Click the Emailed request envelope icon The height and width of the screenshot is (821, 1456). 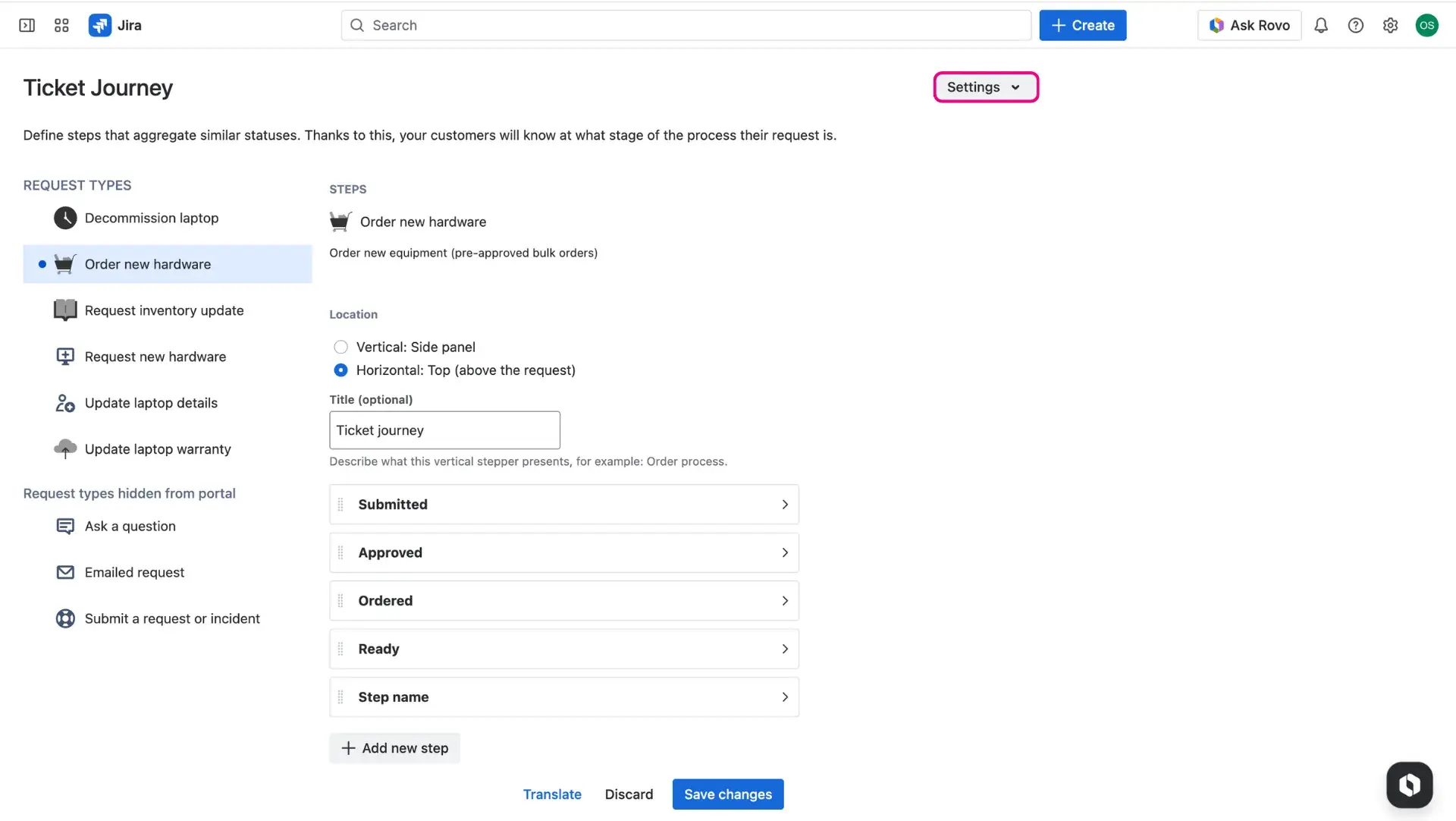(65, 572)
